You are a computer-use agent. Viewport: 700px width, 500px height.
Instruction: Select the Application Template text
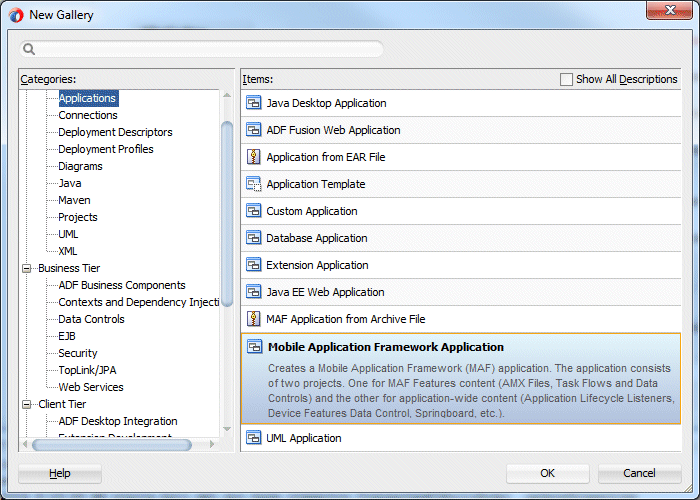pos(316,184)
